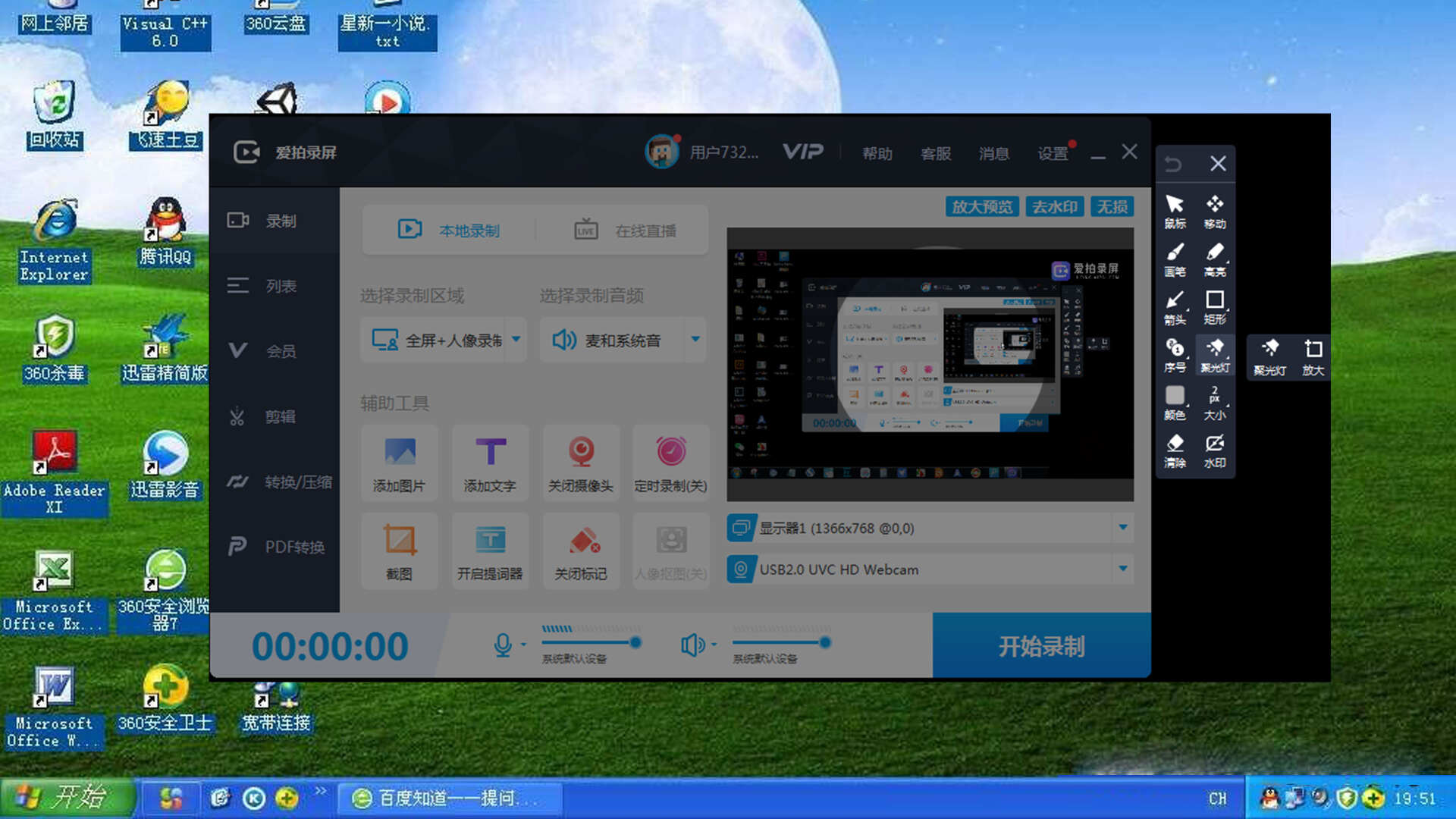The image size is (1456, 819).
Task: Click the QQ penguin tray icon
Action: point(1269,798)
